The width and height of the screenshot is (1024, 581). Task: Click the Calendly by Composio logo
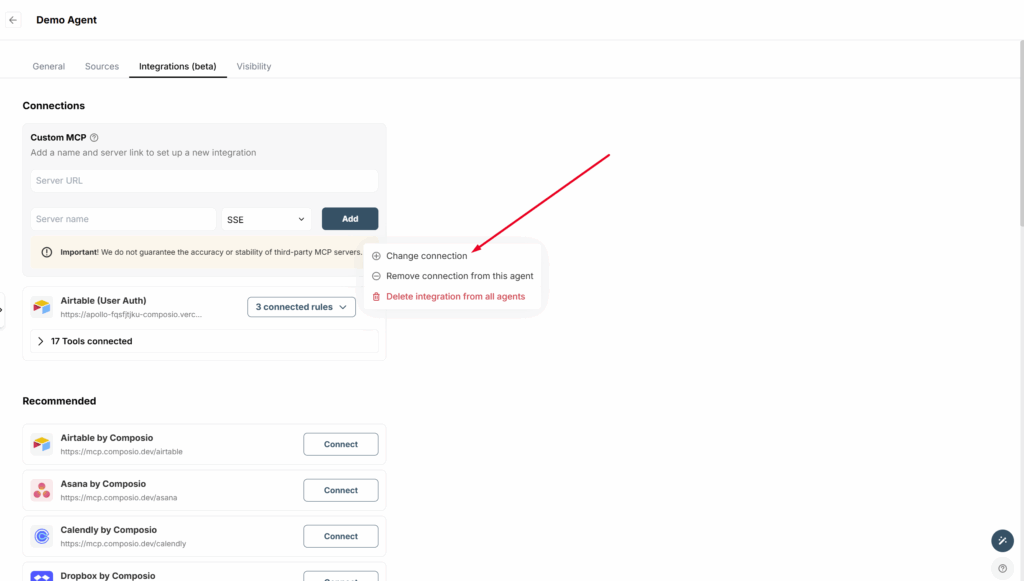[x=41, y=536]
